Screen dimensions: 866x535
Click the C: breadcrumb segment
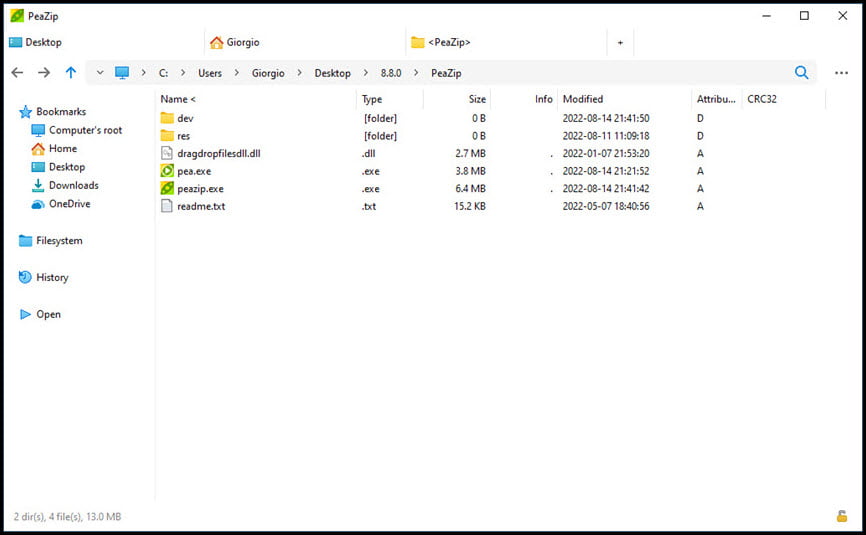tap(163, 73)
